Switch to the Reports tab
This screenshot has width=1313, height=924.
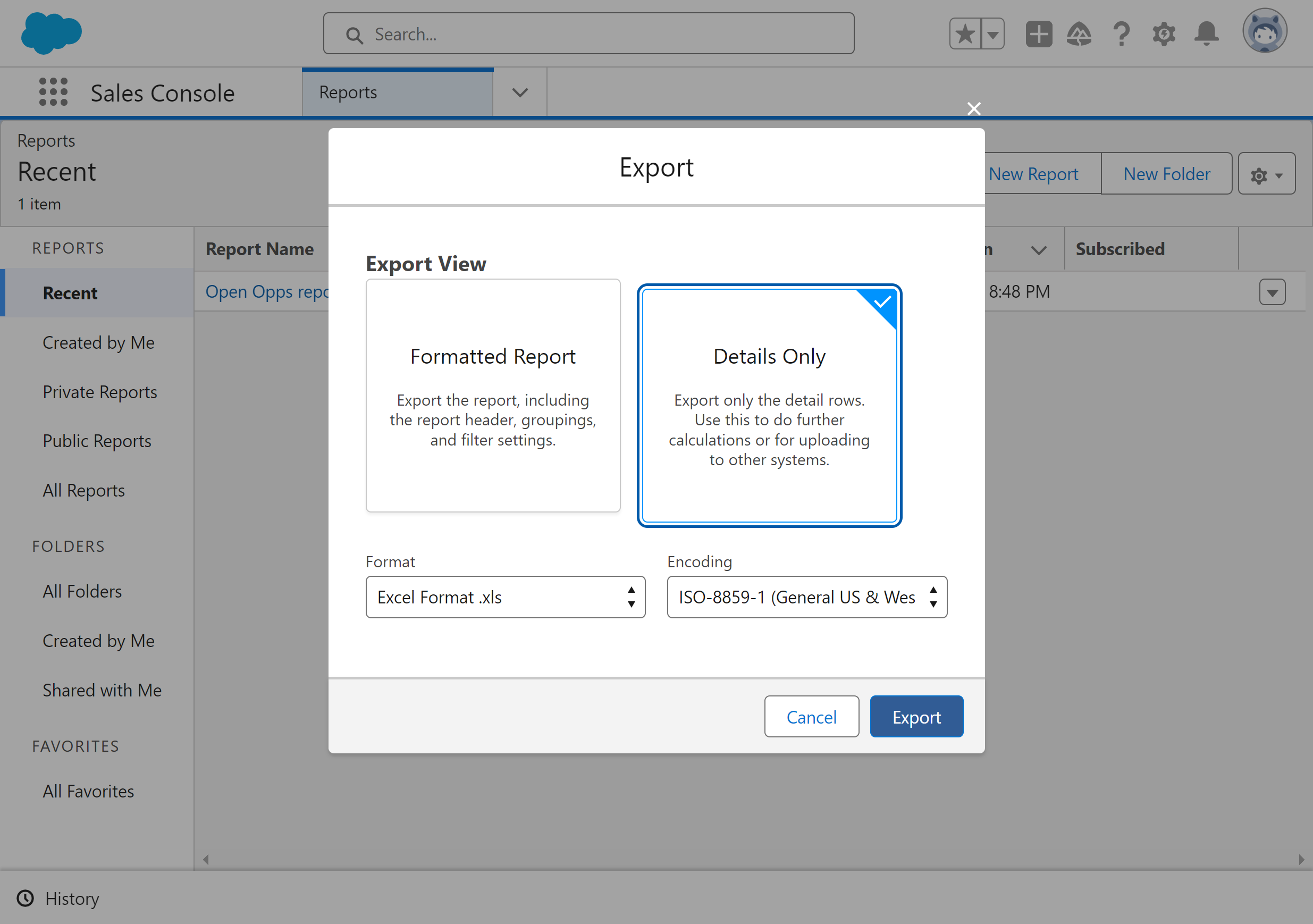(x=398, y=93)
